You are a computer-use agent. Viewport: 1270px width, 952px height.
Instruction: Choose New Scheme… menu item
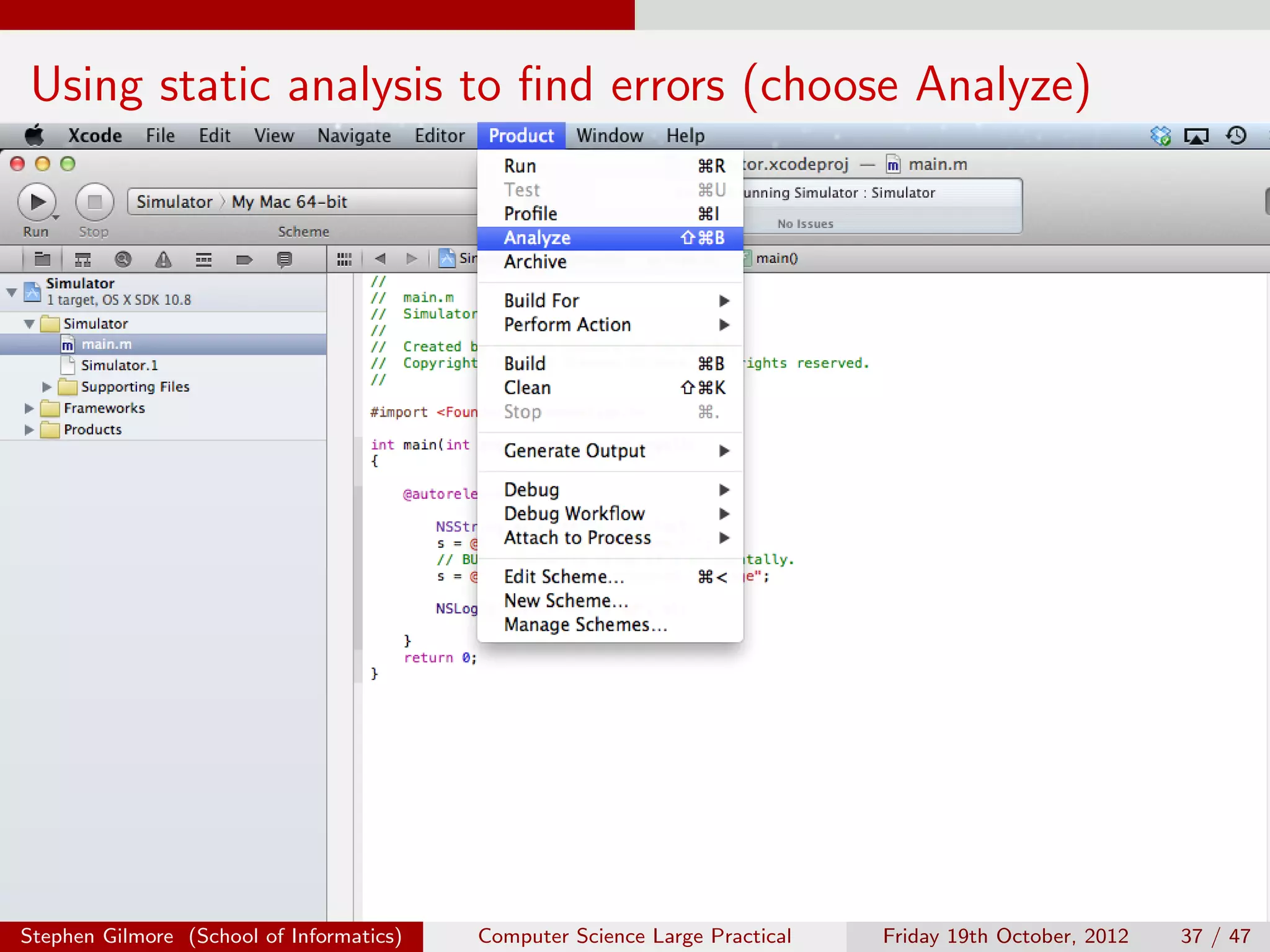point(610,601)
